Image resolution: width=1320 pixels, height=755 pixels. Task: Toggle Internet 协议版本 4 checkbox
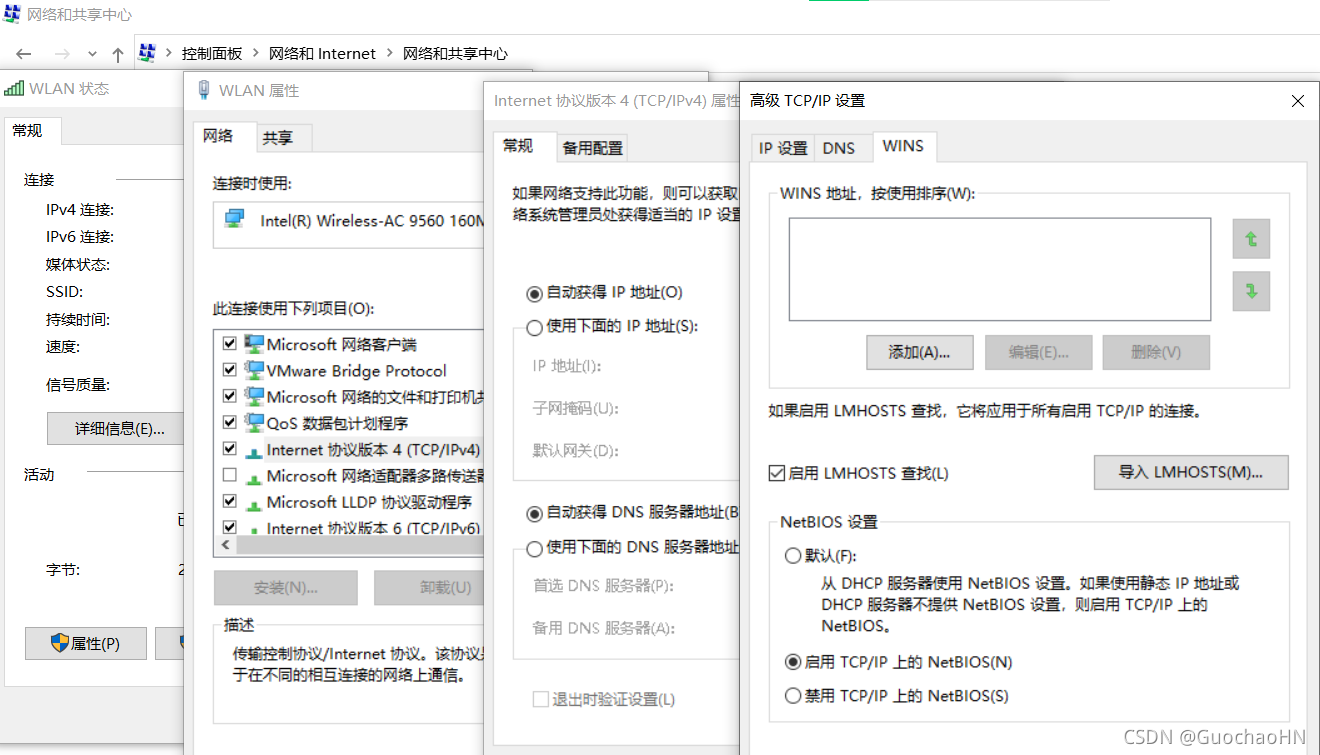230,449
